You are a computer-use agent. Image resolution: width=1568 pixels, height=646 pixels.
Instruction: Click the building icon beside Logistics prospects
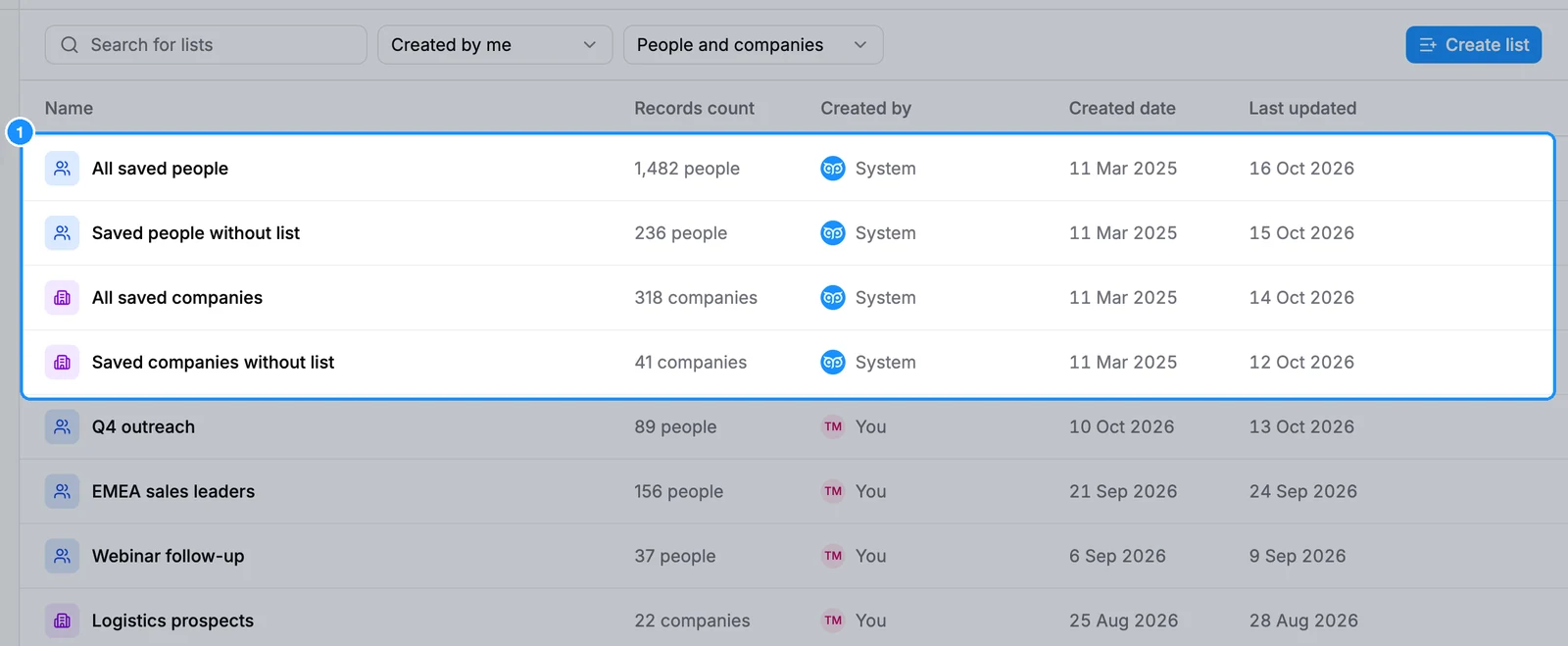point(62,621)
